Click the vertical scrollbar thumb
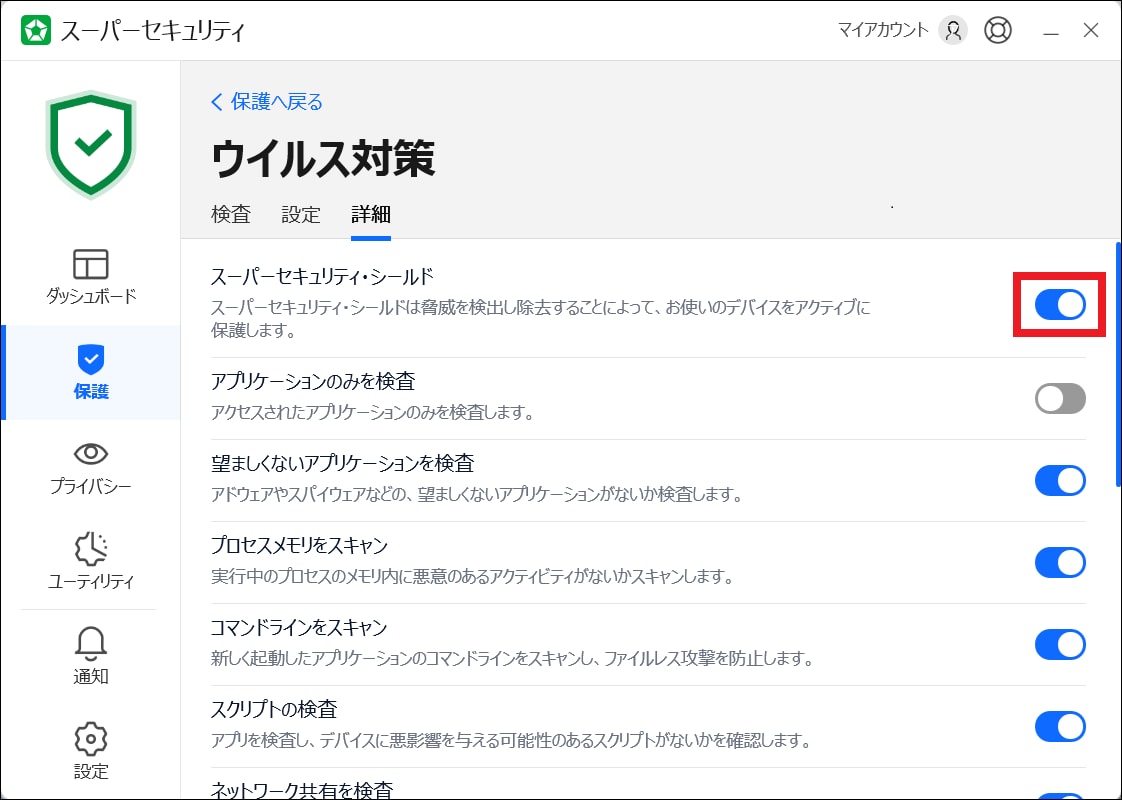Viewport: 1122px width, 800px height. (x=1118, y=365)
